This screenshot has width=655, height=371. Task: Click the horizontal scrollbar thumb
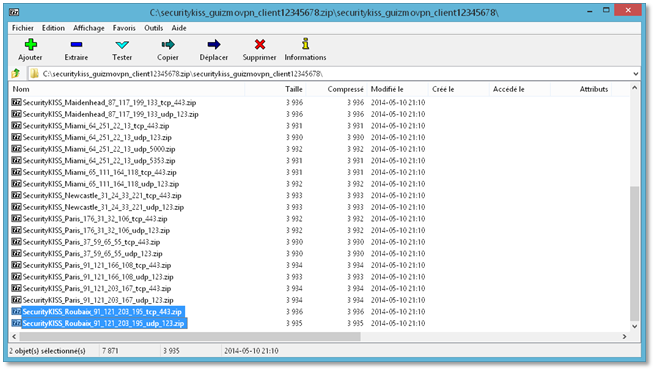pos(190,336)
